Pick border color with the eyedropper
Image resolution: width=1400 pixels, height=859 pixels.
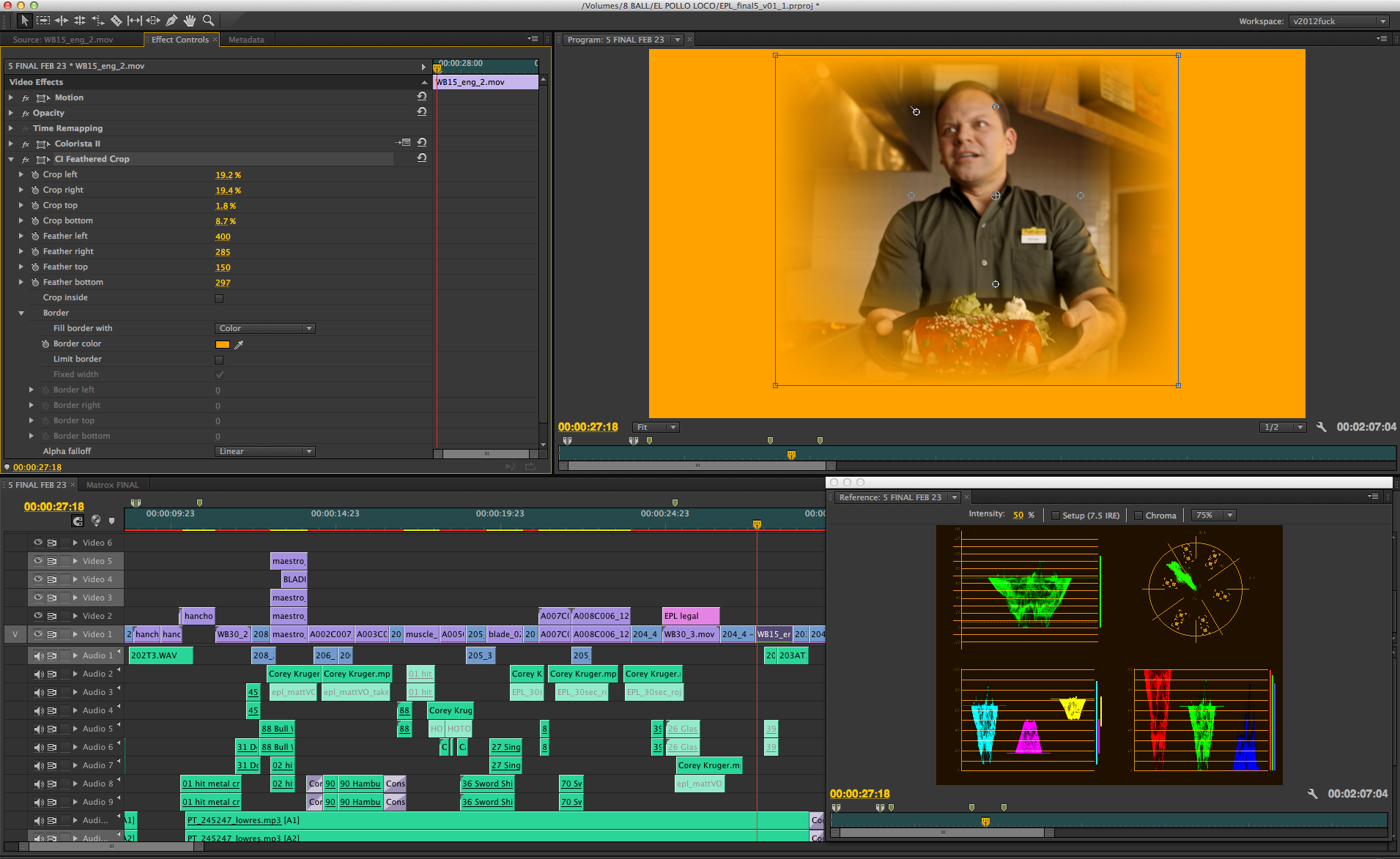(x=239, y=344)
